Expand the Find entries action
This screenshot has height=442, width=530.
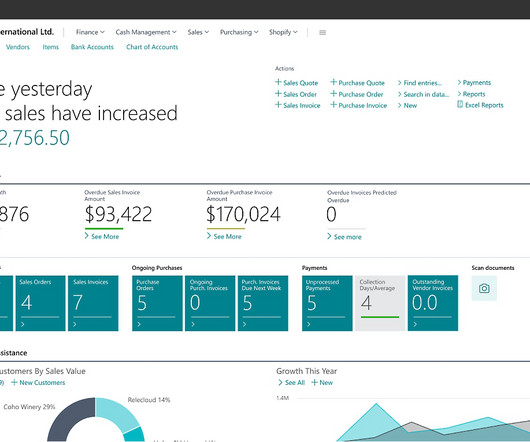coord(420,83)
